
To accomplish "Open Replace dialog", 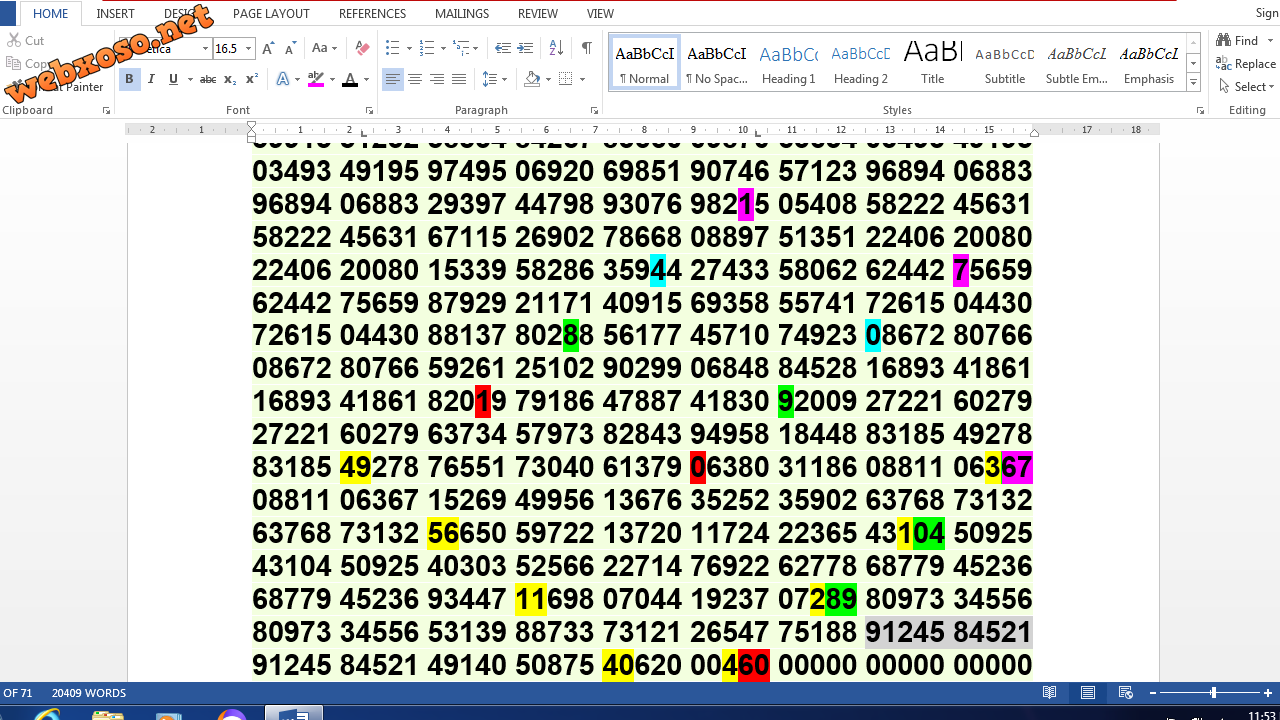I will pos(1246,64).
